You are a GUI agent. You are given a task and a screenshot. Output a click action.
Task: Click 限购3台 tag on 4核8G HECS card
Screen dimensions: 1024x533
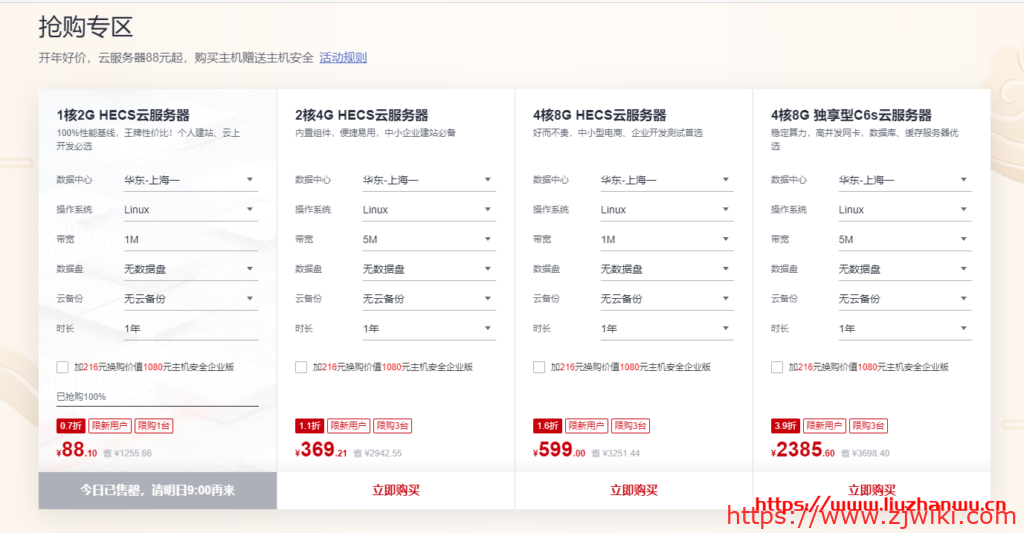point(630,426)
